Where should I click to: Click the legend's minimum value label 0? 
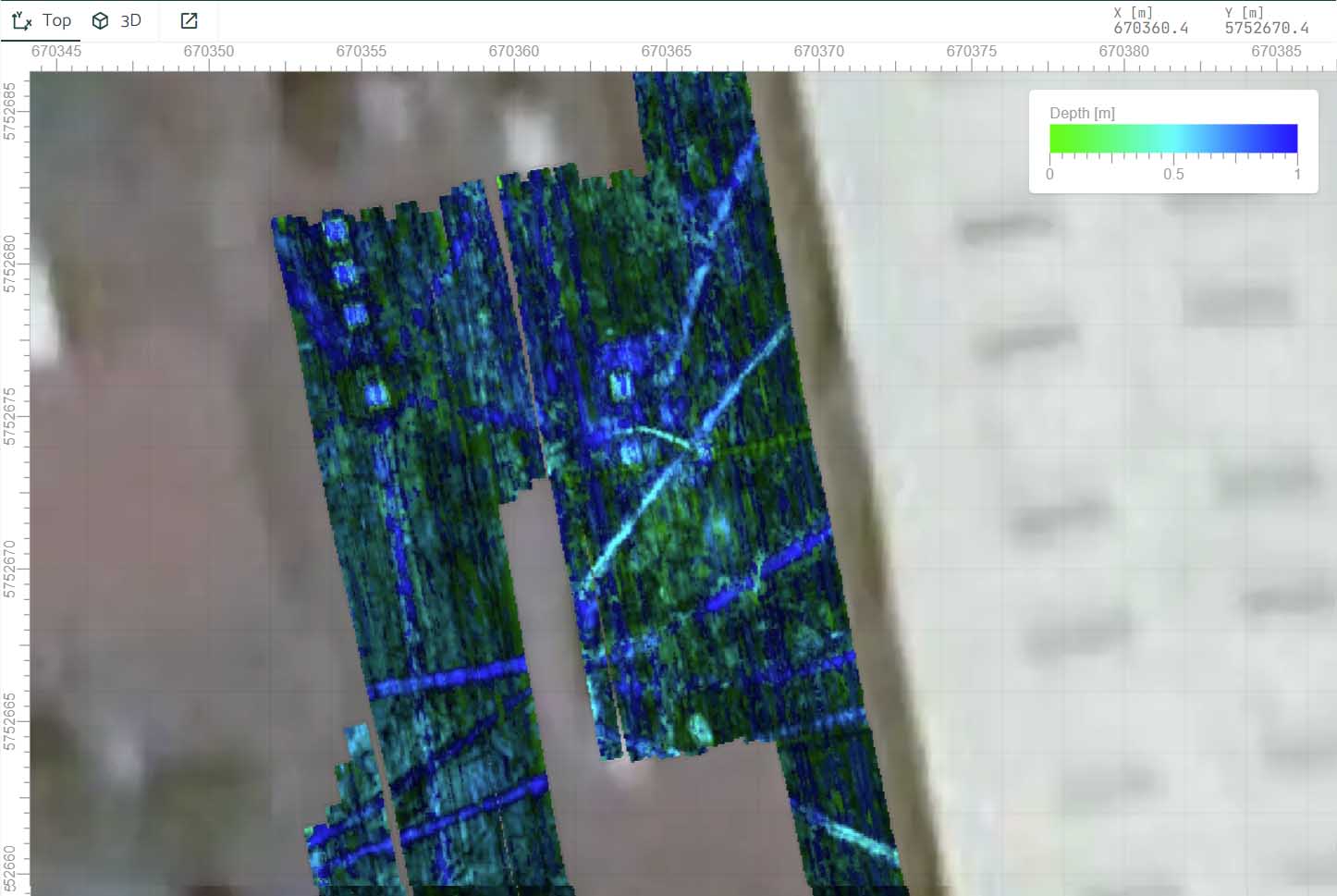1049,174
